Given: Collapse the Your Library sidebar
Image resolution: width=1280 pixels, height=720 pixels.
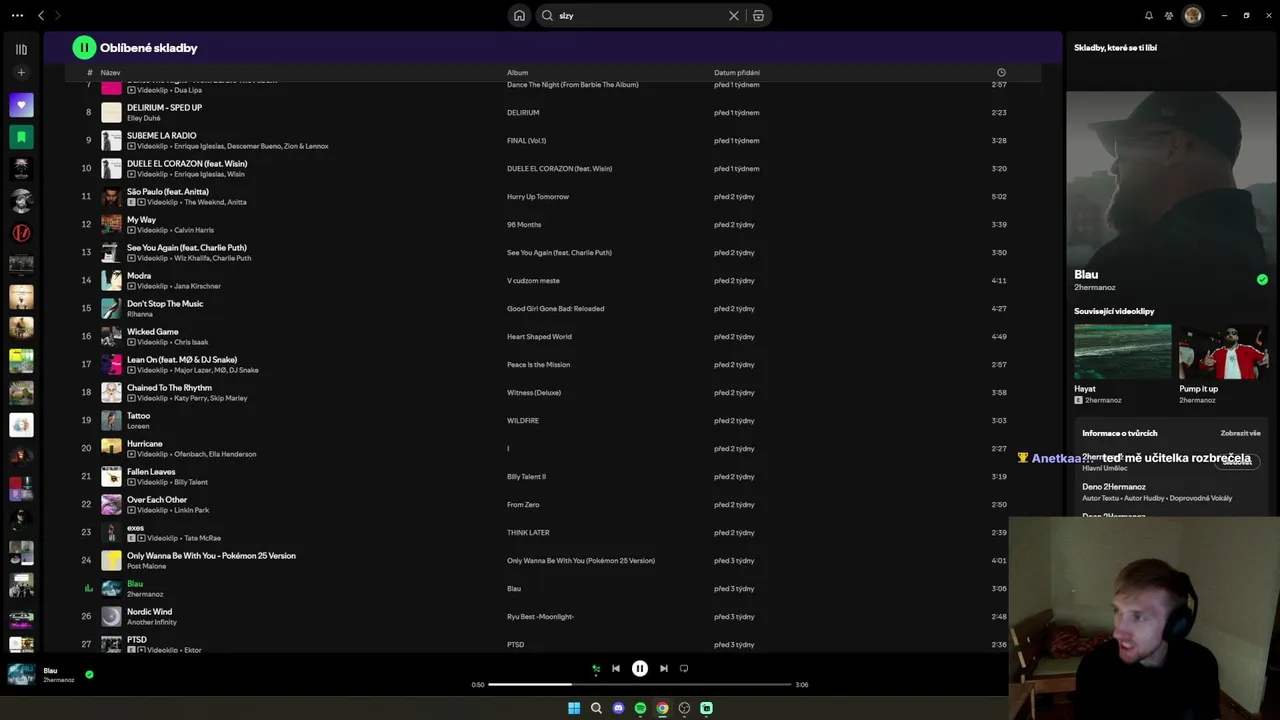Looking at the screenshot, I should click(21, 49).
